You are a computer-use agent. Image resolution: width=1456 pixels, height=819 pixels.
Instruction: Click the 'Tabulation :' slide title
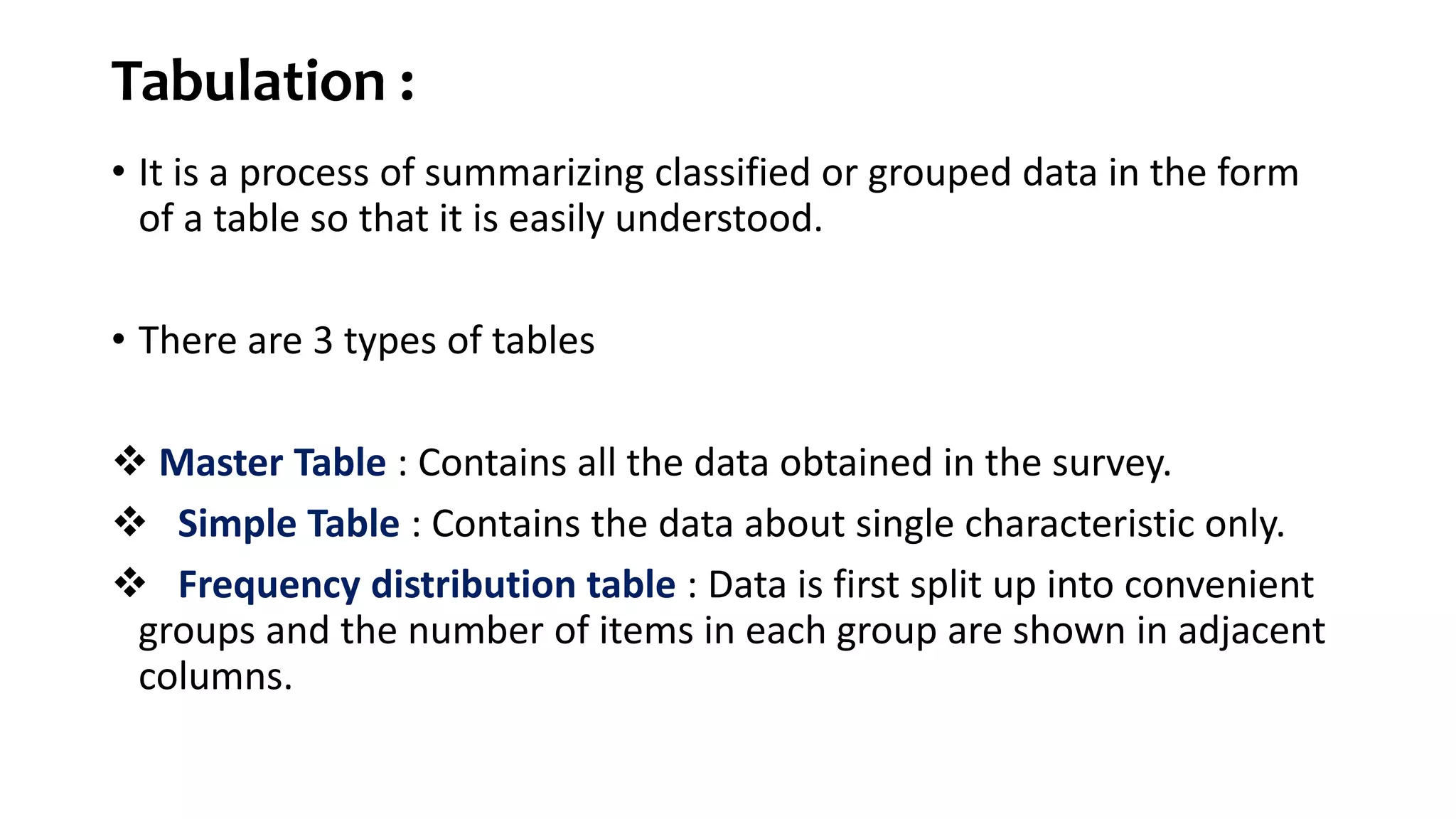pos(249,81)
